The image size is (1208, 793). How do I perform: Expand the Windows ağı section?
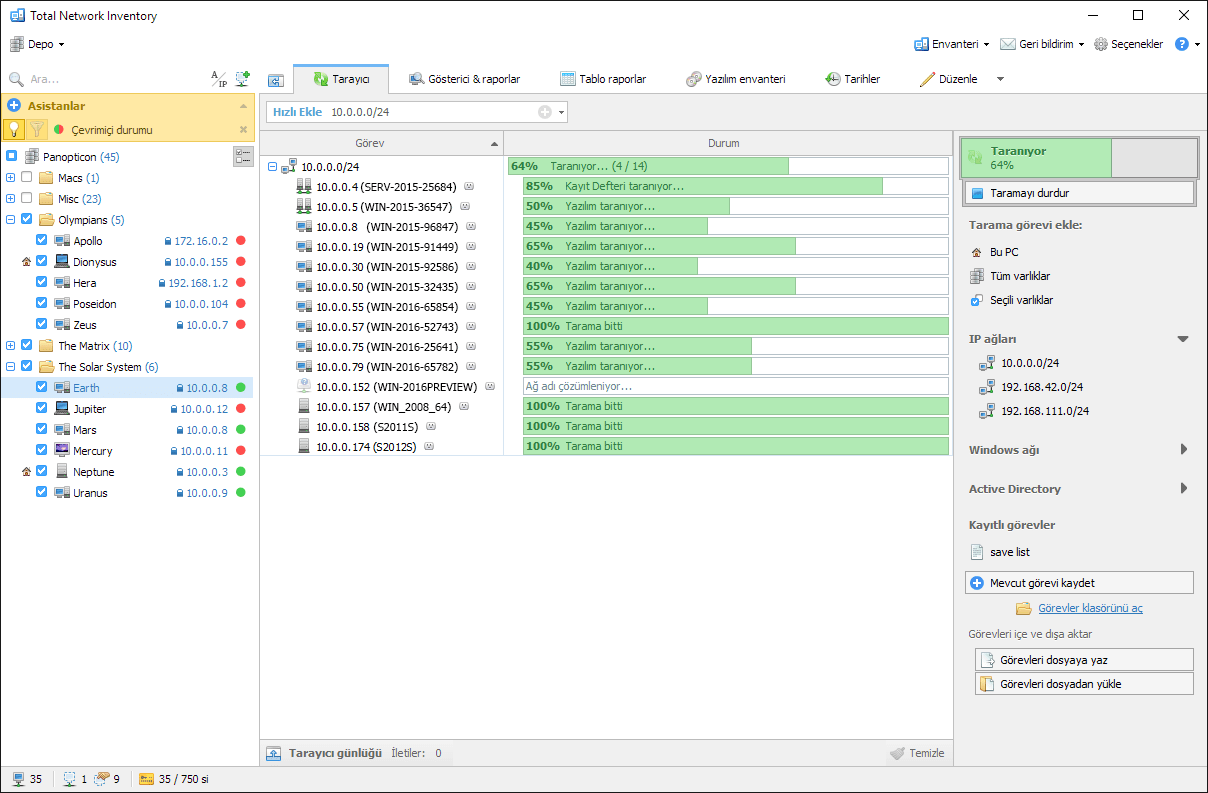pos(1183,450)
